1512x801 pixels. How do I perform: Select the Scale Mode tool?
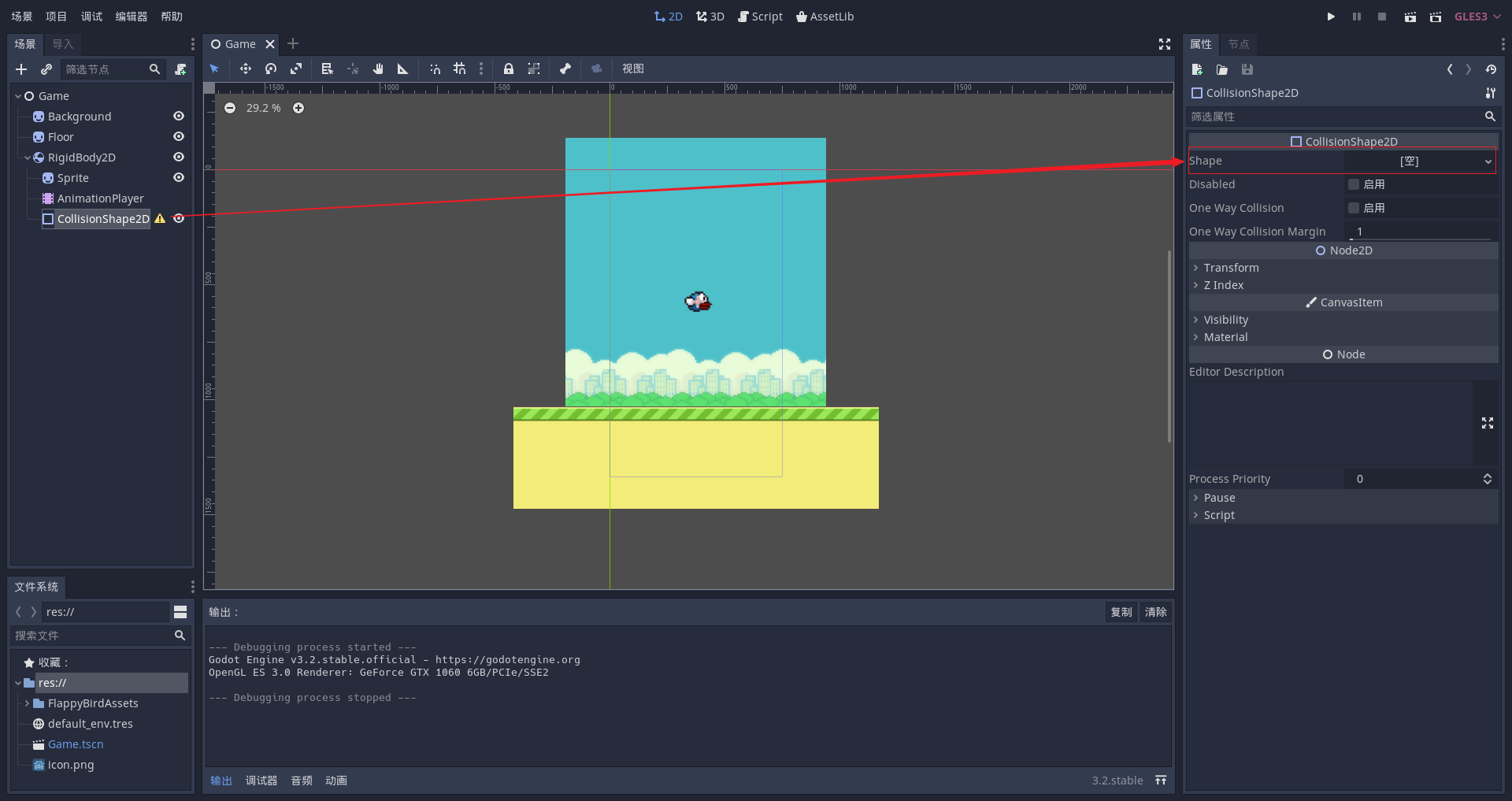point(296,69)
